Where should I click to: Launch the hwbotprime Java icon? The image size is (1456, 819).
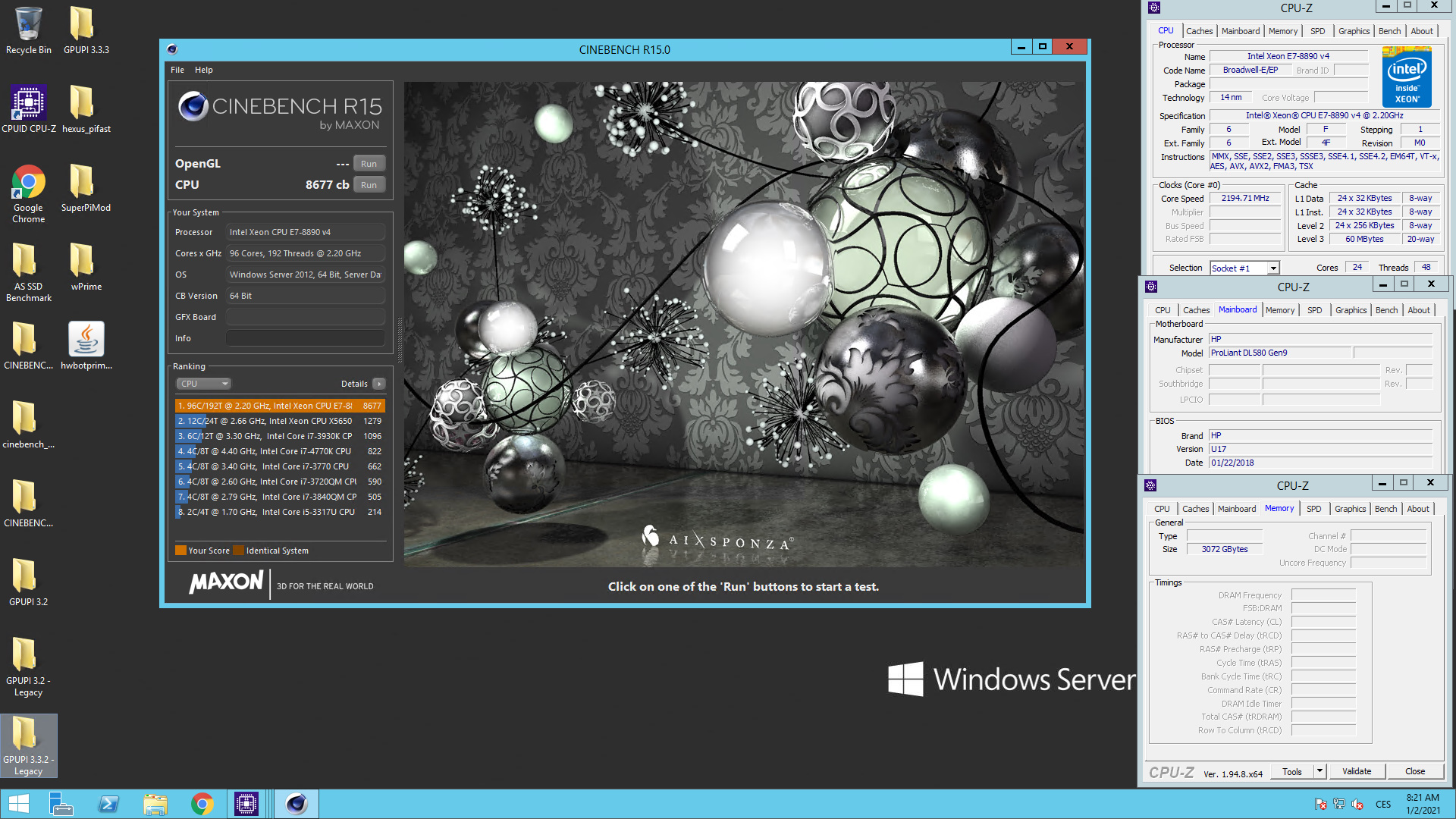[86, 347]
